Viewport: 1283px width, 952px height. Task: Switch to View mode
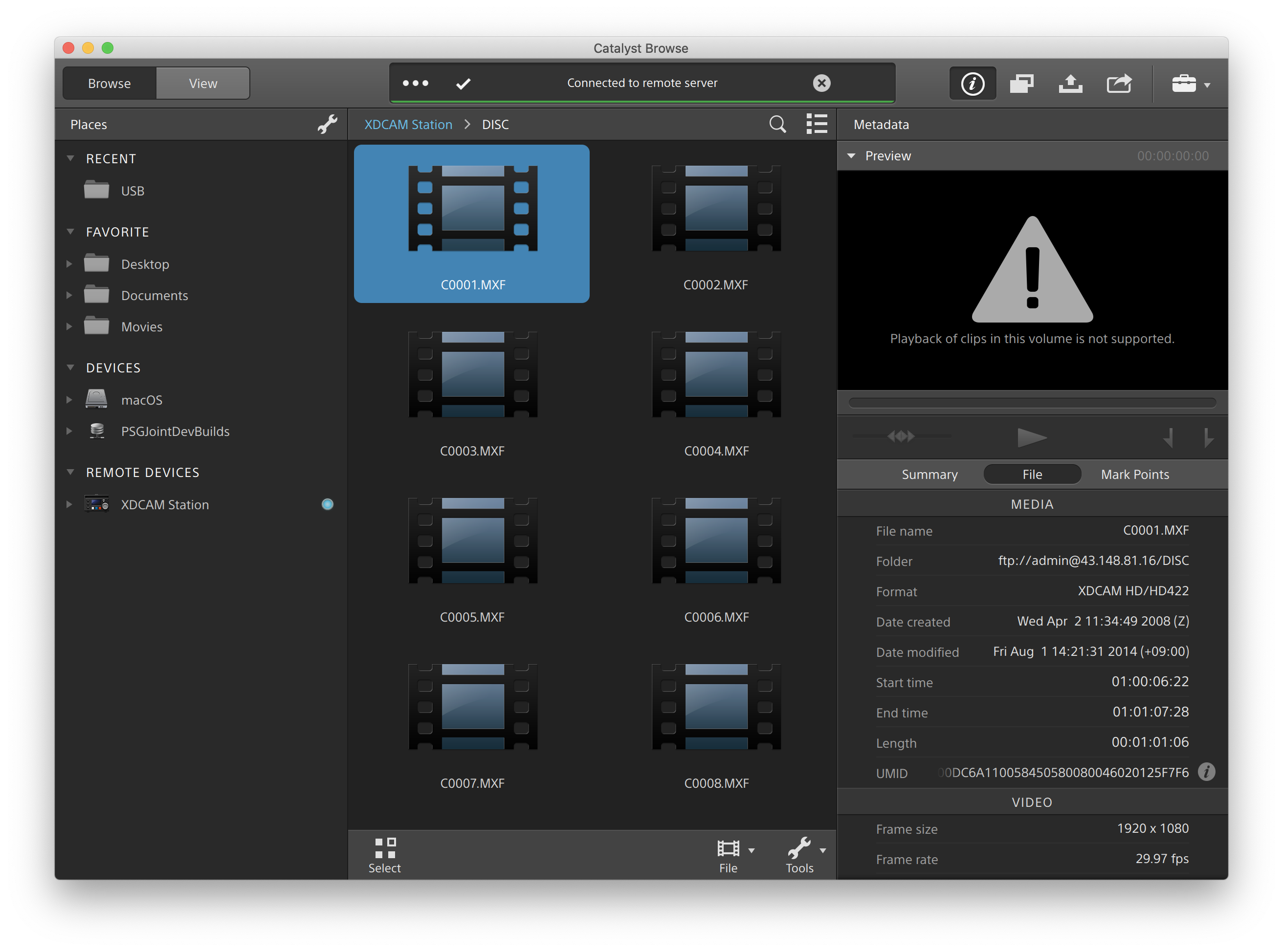[202, 84]
